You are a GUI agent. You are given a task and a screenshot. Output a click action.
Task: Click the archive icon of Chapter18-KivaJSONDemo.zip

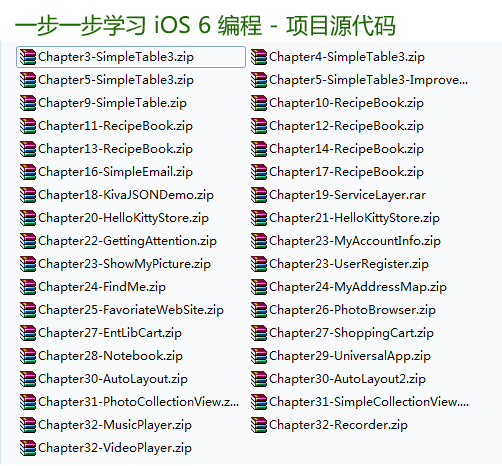(x=28, y=195)
